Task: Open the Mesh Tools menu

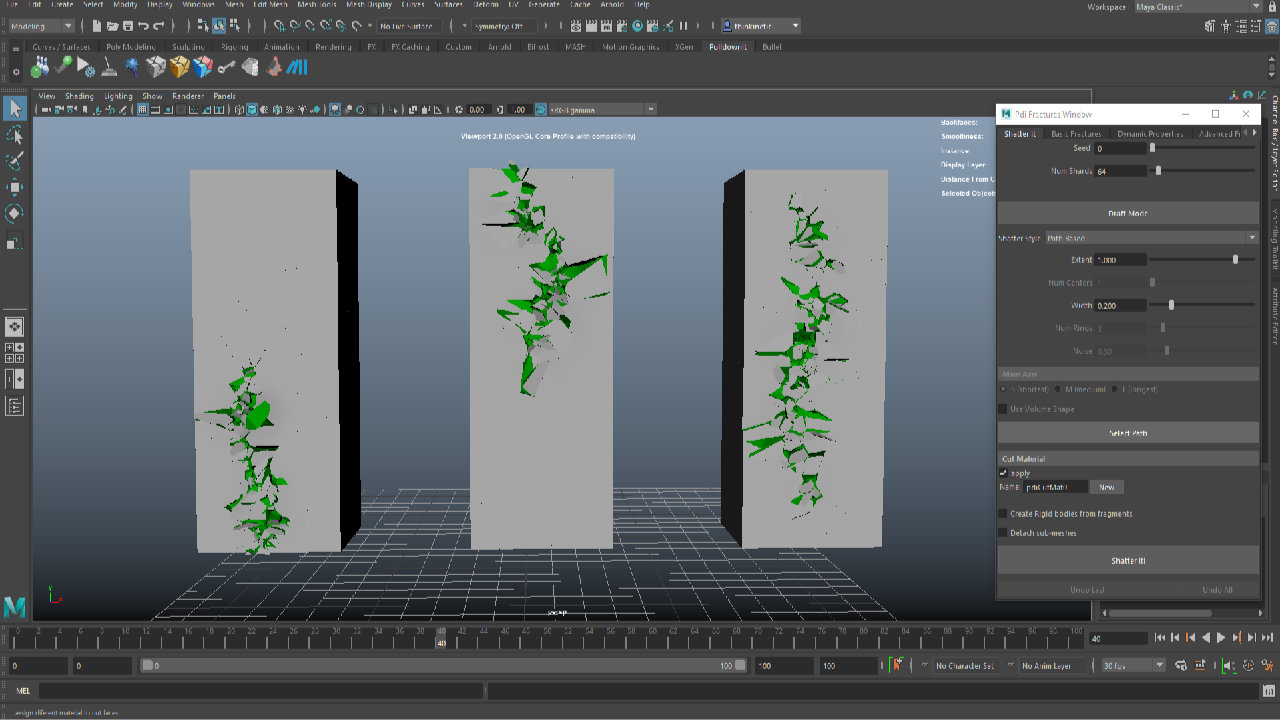Action: pos(318,5)
